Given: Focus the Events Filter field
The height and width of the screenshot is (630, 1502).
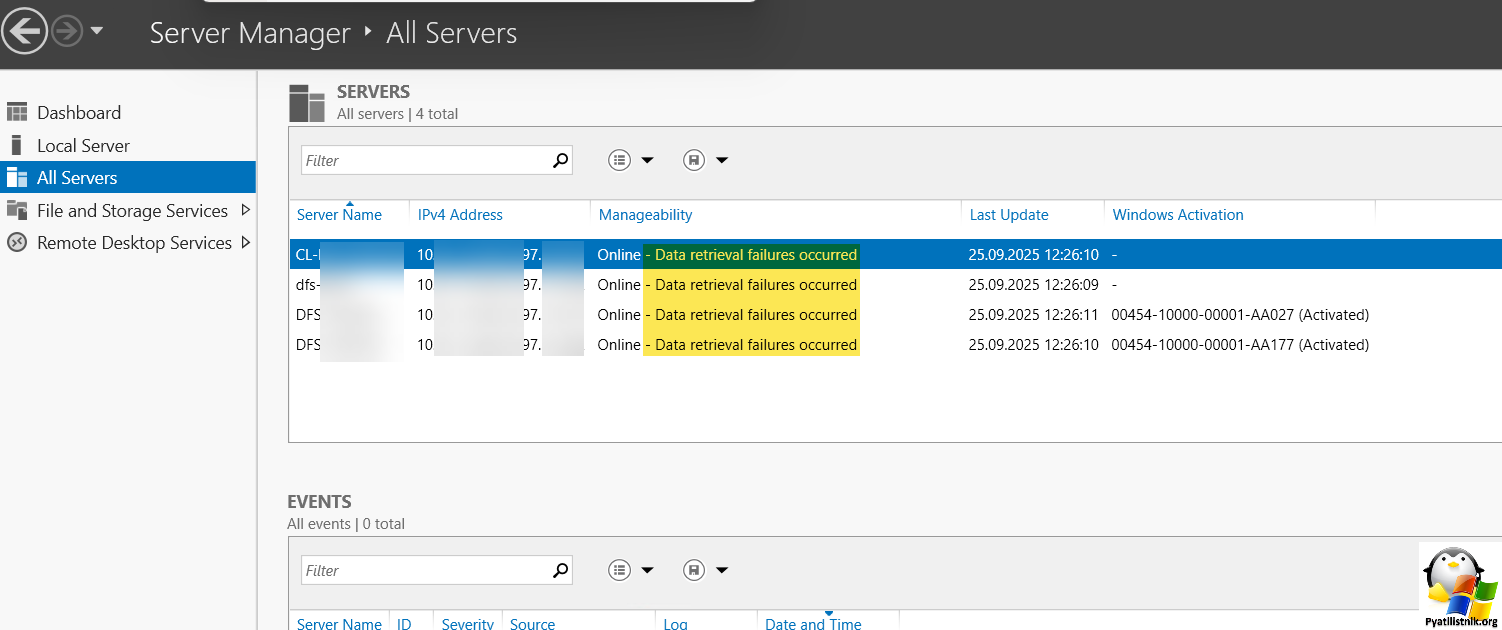Looking at the screenshot, I should [425, 570].
